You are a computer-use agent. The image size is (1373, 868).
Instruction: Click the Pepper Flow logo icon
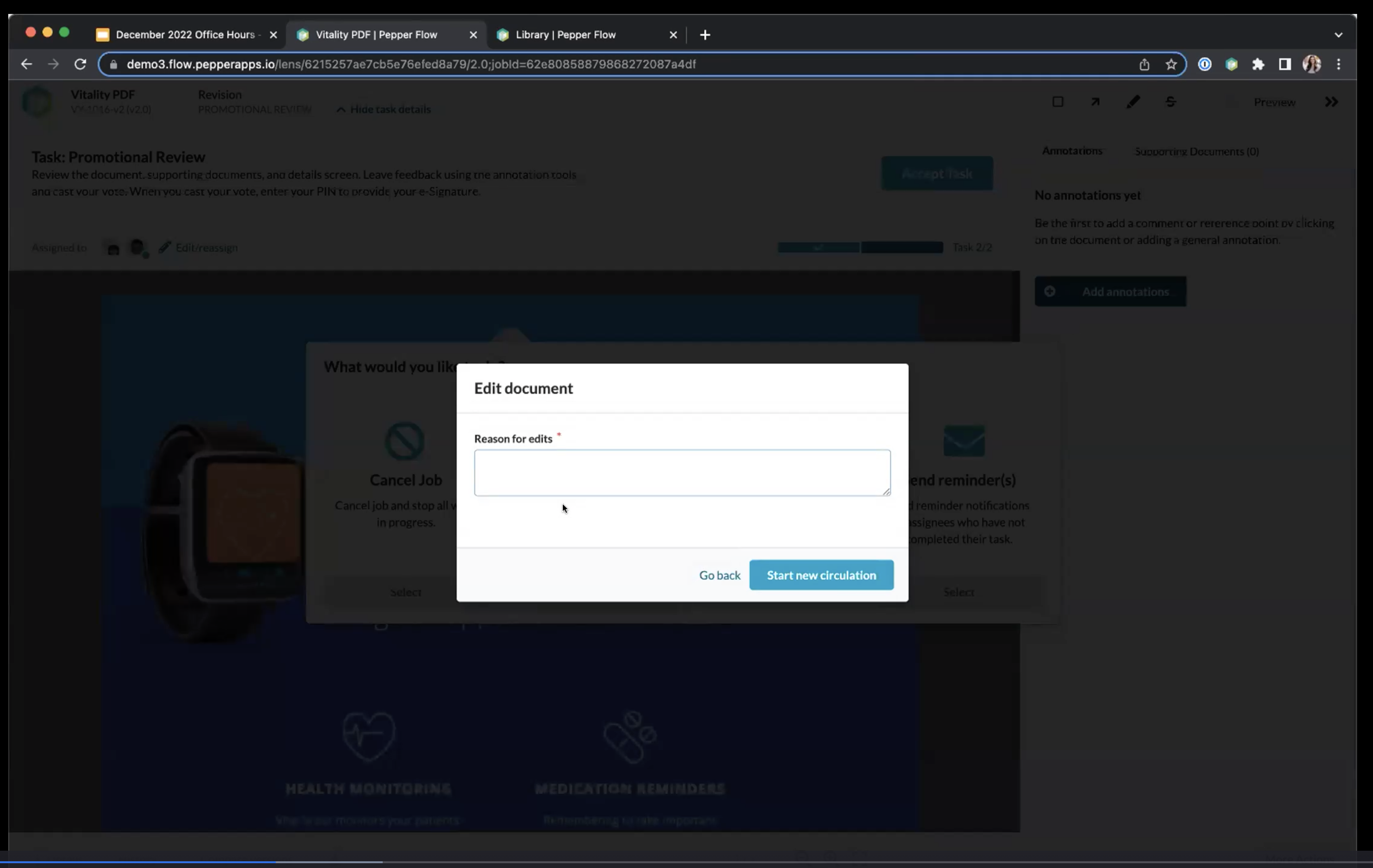37,102
